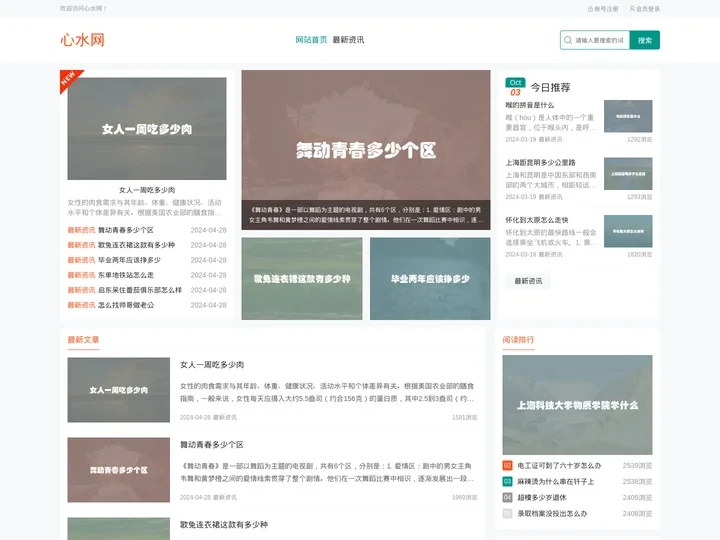
Task: Open the 会员登录 link
Action: (648, 9)
